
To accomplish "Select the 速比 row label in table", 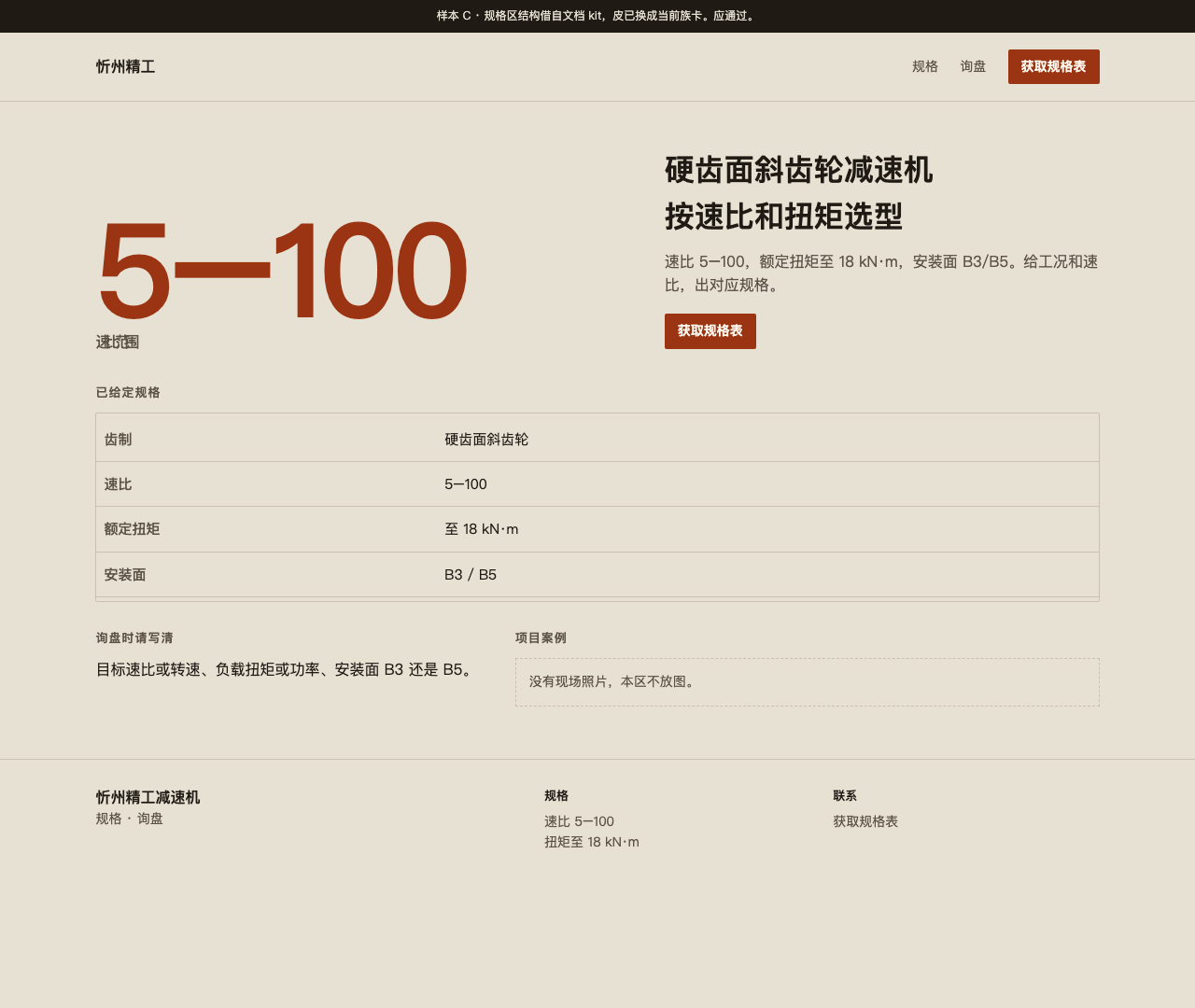I will 118,484.
